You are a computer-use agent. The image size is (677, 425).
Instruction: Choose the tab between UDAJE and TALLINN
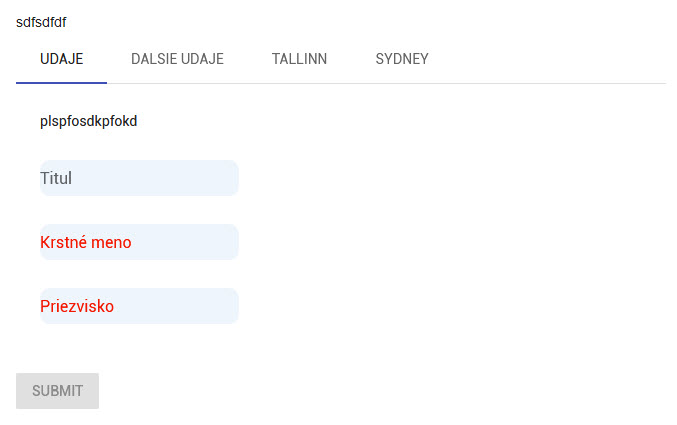click(x=177, y=59)
